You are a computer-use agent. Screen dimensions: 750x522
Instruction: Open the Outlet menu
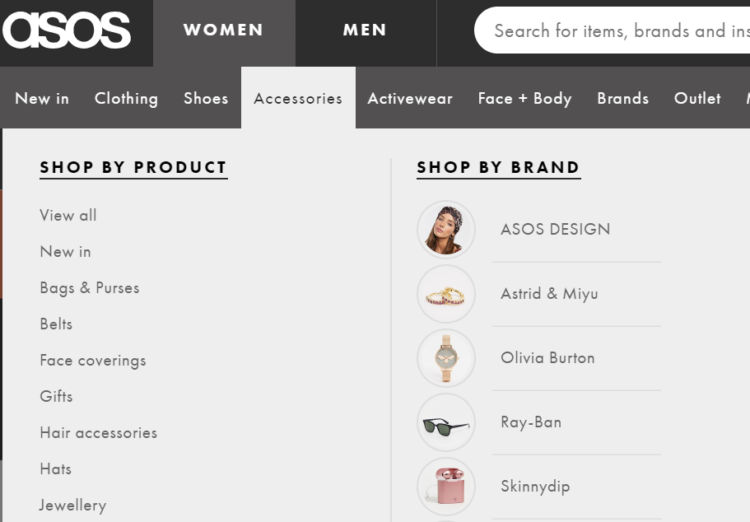click(697, 98)
